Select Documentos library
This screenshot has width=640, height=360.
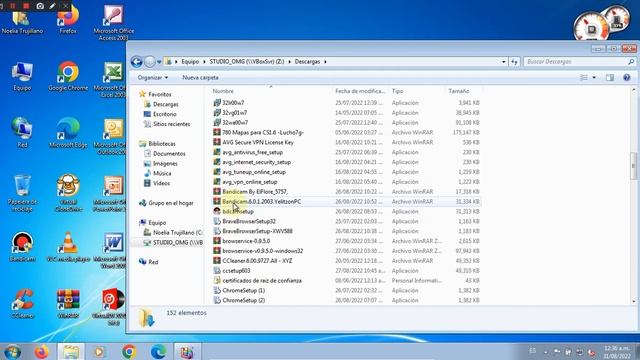pyautogui.click(x=169, y=154)
